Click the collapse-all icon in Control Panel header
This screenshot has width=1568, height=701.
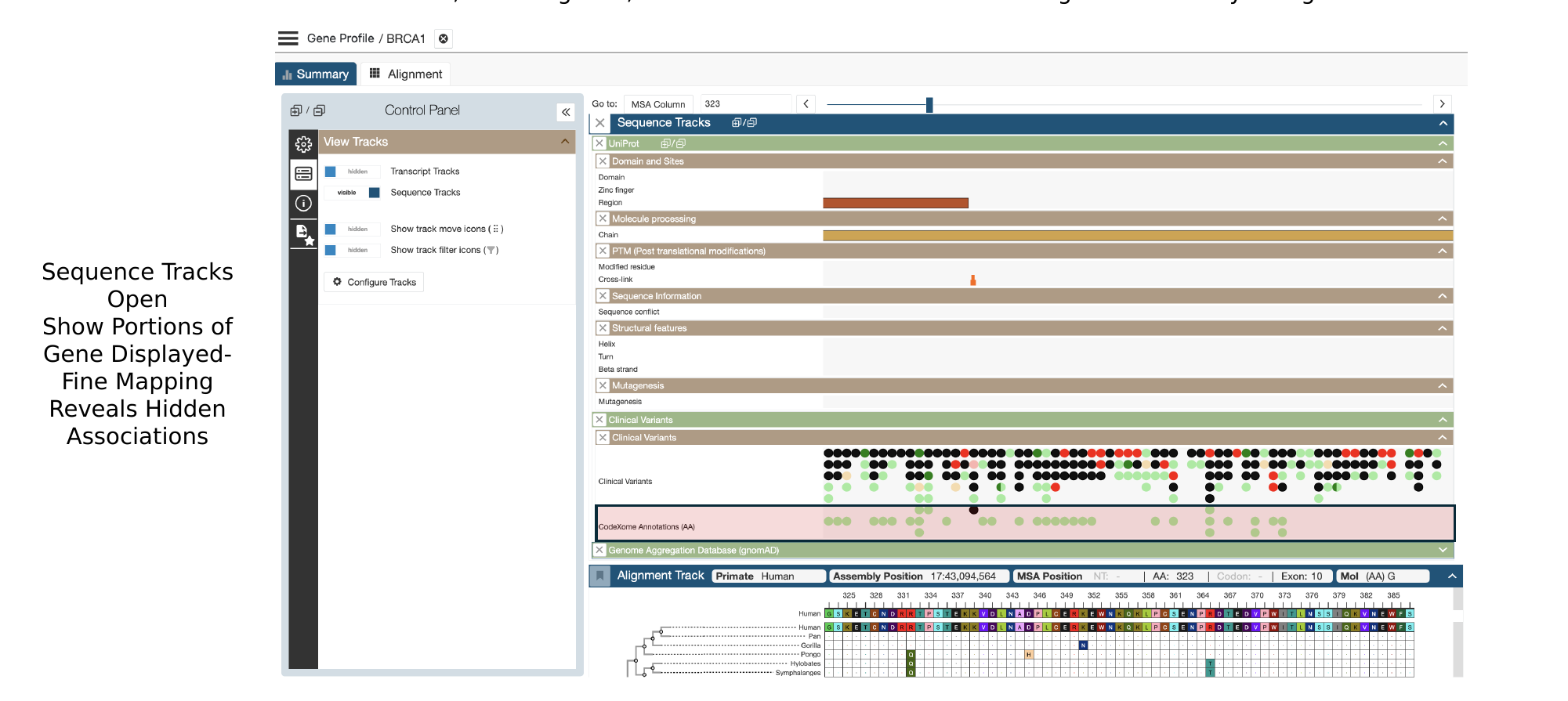pos(319,110)
